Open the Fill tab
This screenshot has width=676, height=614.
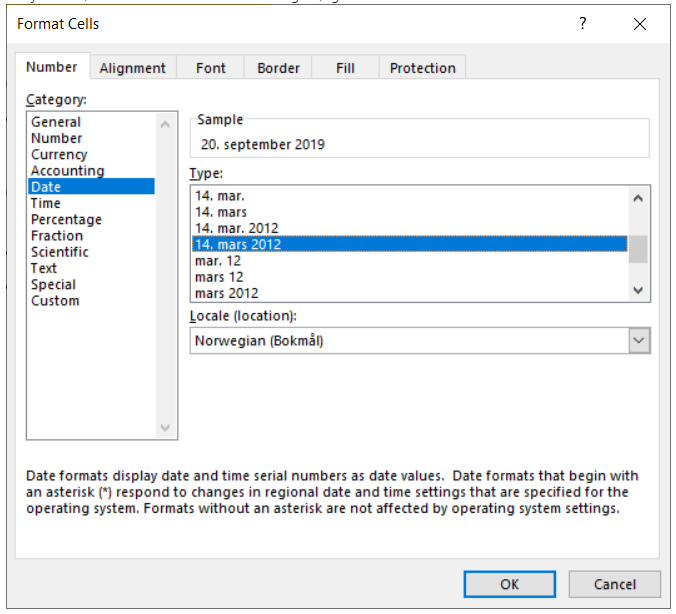coord(345,68)
